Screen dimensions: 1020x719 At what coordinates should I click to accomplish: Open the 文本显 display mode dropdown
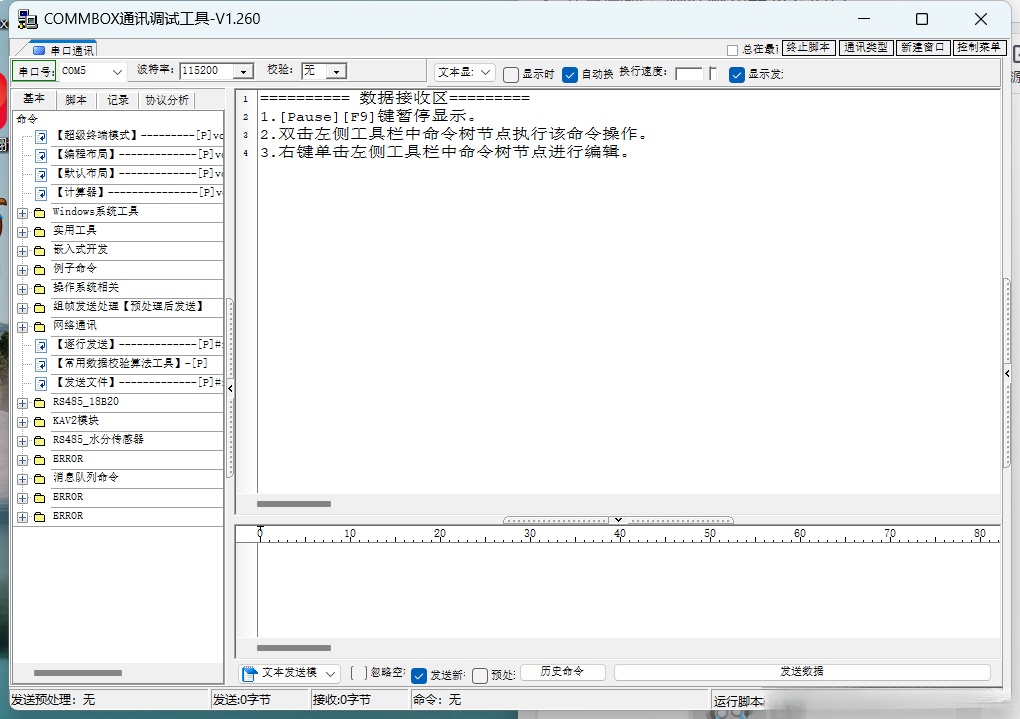point(485,72)
